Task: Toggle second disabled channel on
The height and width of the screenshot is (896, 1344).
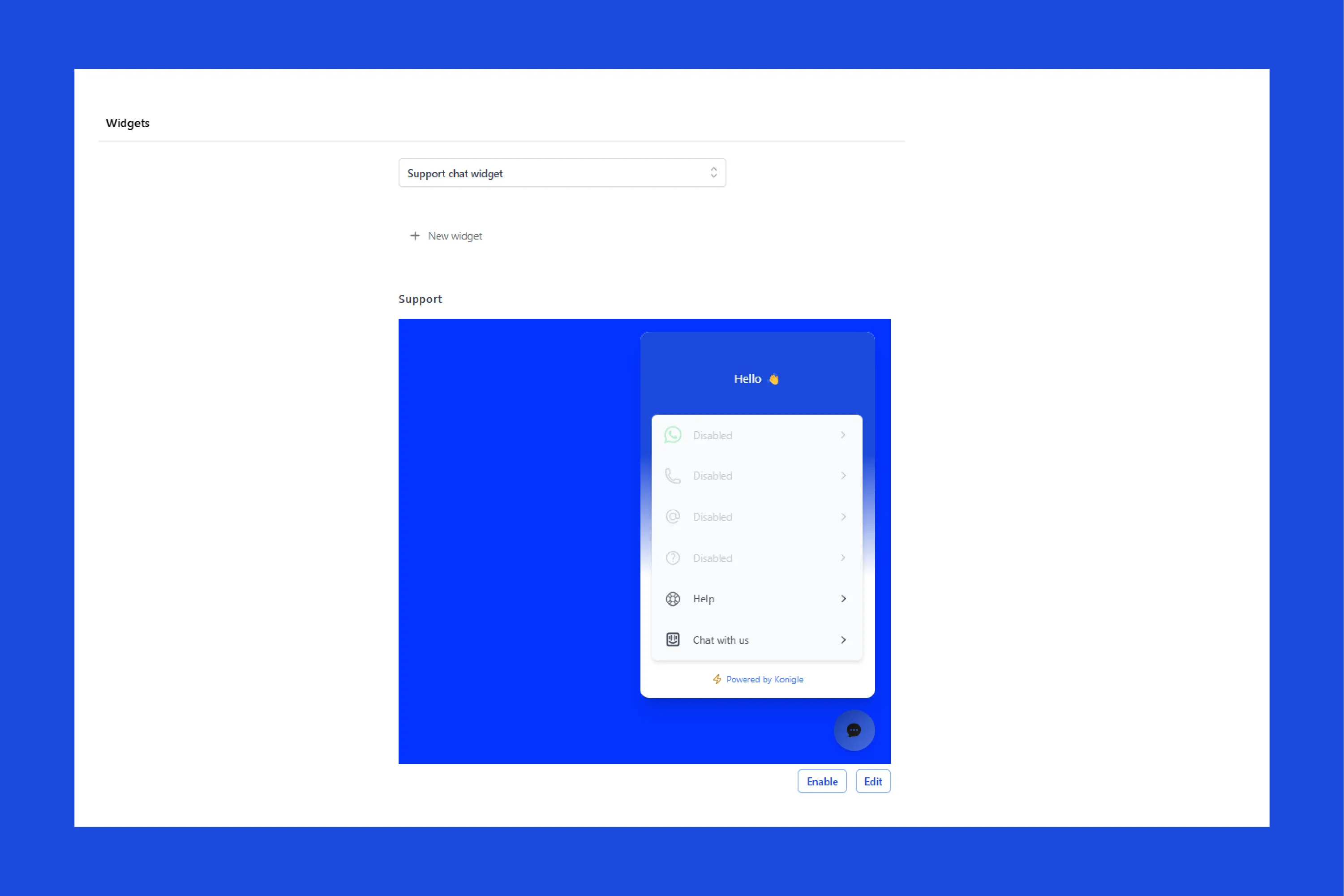Action: click(x=757, y=476)
